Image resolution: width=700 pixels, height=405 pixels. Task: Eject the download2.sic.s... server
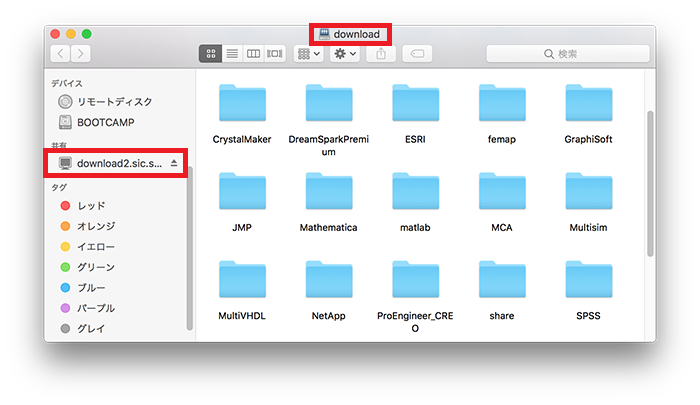point(174,163)
